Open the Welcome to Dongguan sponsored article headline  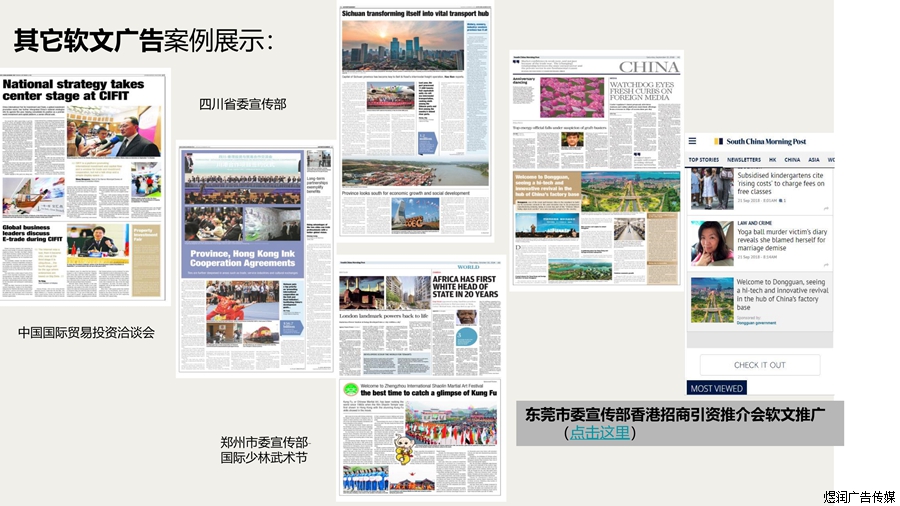point(782,294)
